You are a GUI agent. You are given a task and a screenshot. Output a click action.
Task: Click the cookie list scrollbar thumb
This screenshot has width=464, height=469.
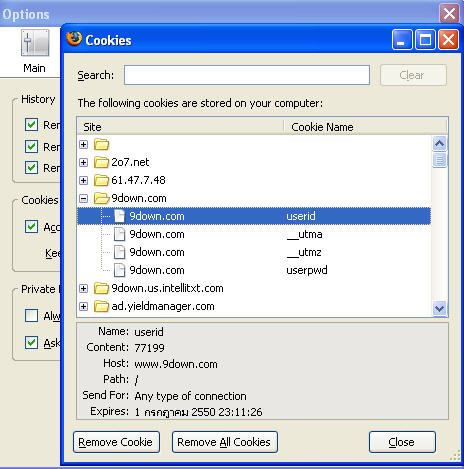tap(439, 160)
